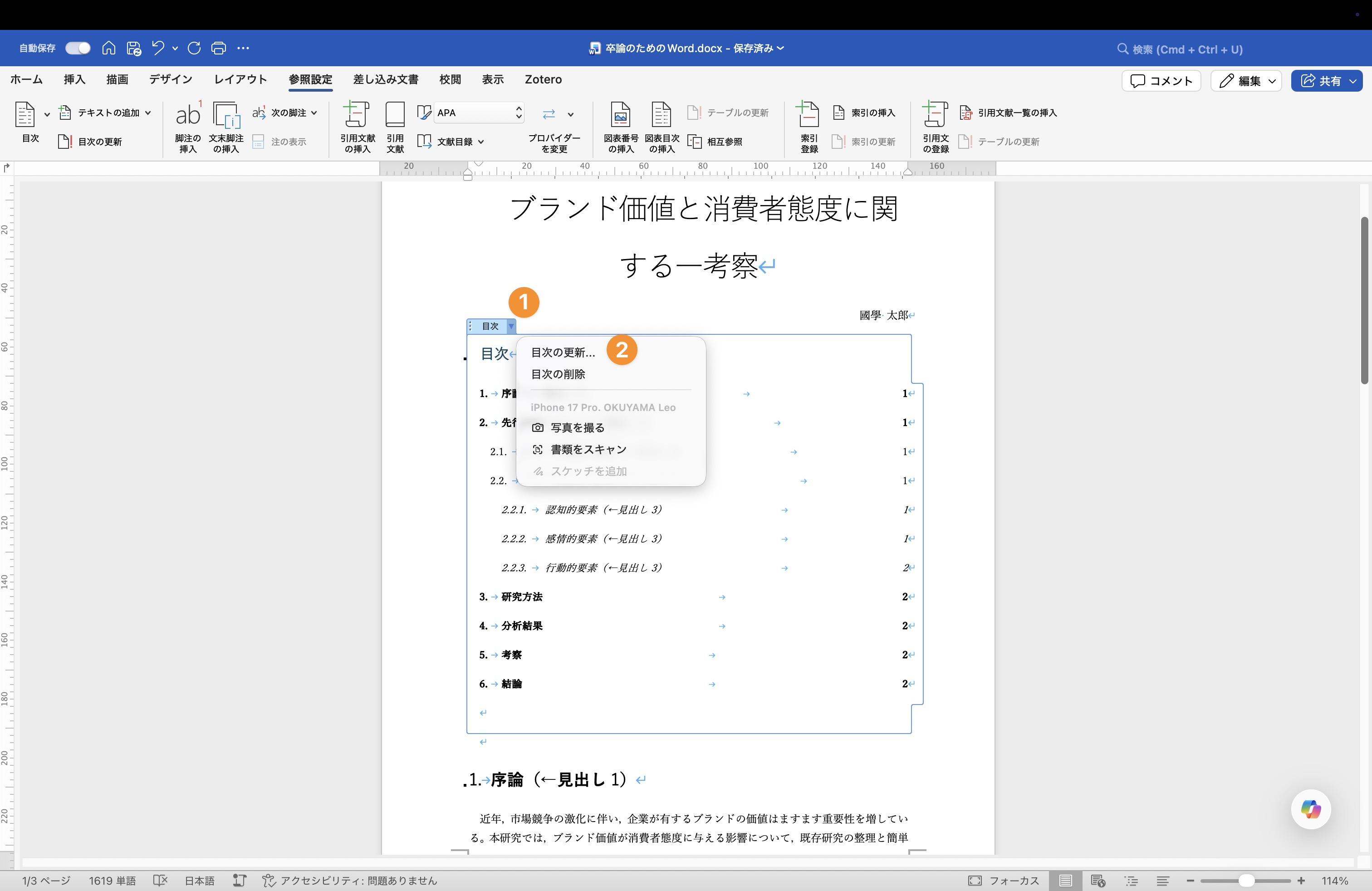Enable フォーカス mode in status bar
Image resolution: width=1372 pixels, height=891 pixels.
click(1004, 881)
